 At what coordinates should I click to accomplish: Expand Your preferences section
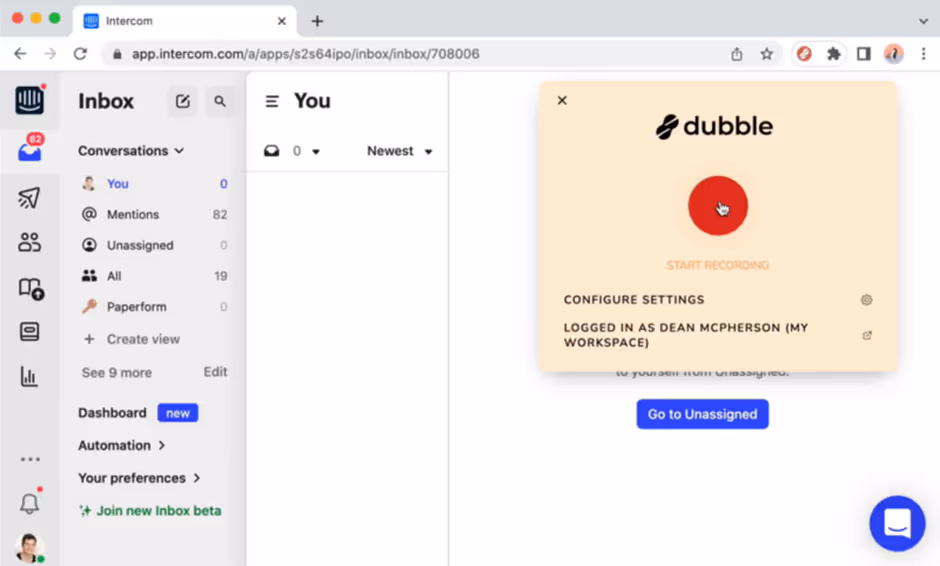pos(139,478)
